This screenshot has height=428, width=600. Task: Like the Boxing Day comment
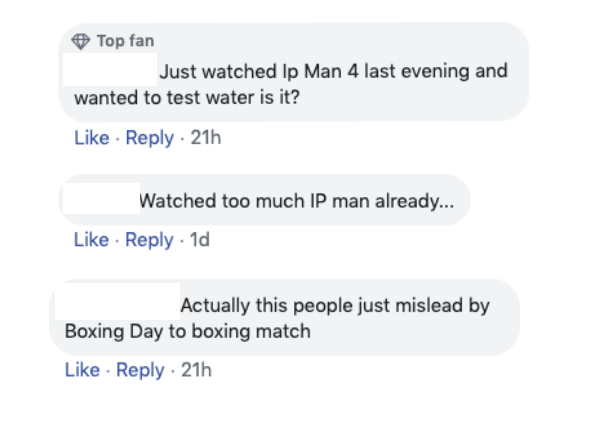(x=82, y=370)
